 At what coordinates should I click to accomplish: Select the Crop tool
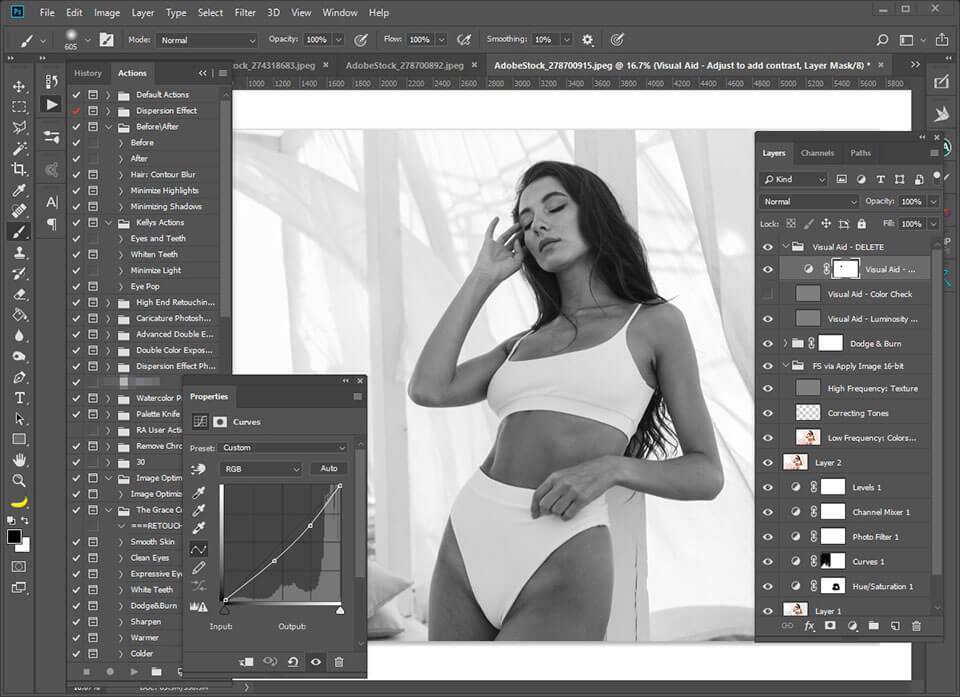(19, 169)
